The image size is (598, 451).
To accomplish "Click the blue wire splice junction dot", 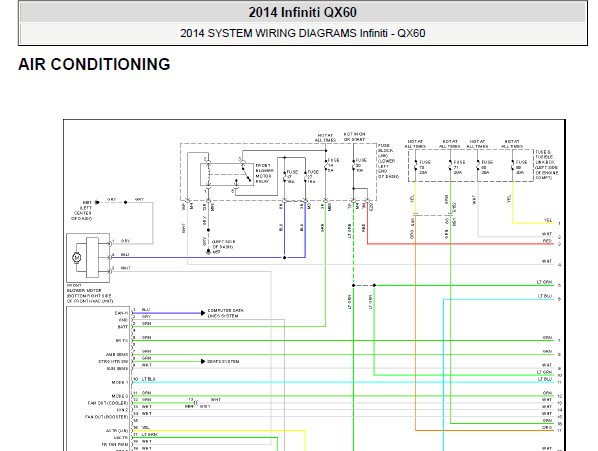I will 284,258.
